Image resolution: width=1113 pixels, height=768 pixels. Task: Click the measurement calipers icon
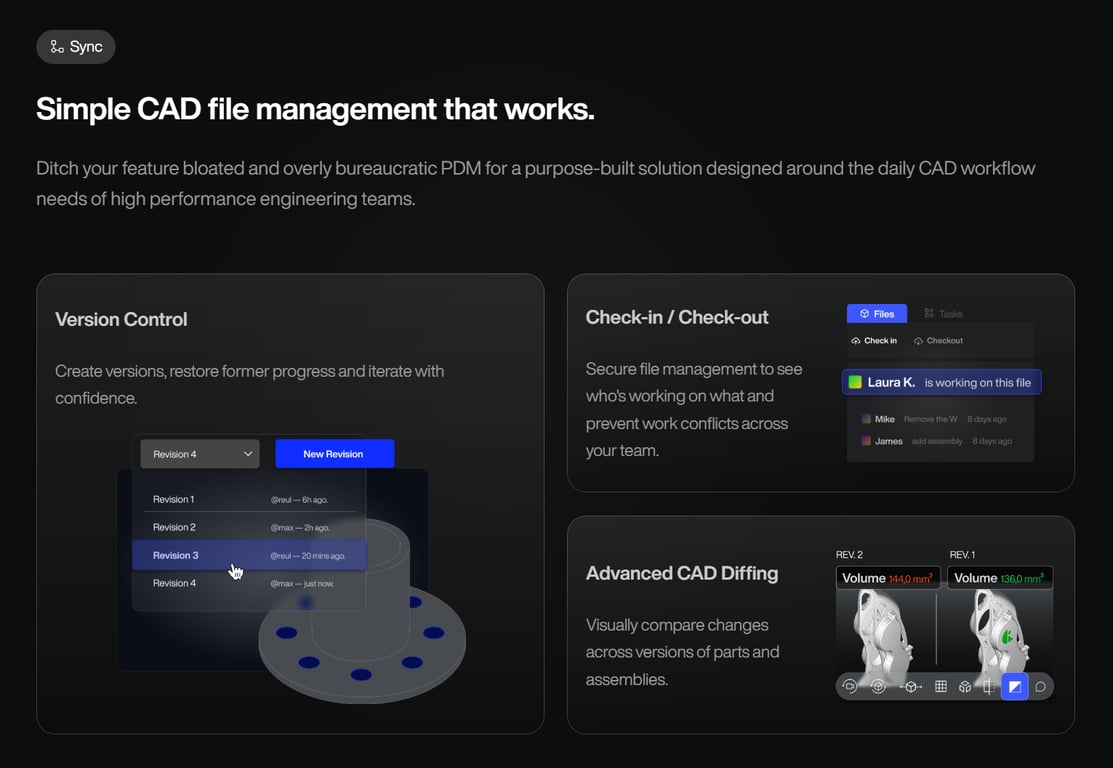coord(988,686)
